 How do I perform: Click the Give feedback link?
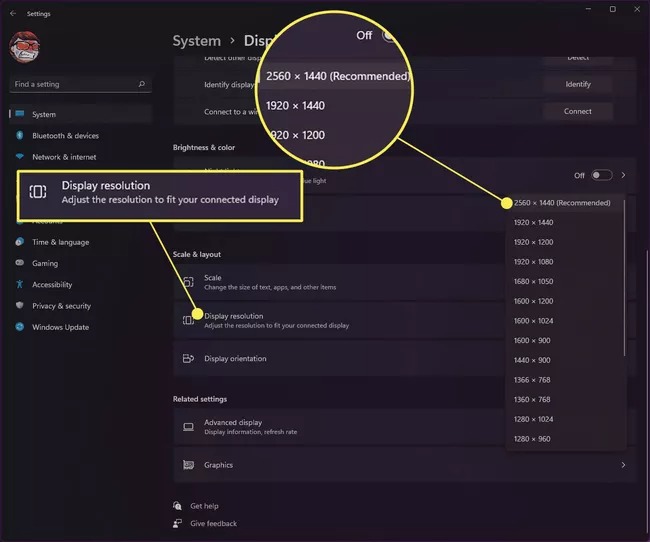click(x=213, y=524)
